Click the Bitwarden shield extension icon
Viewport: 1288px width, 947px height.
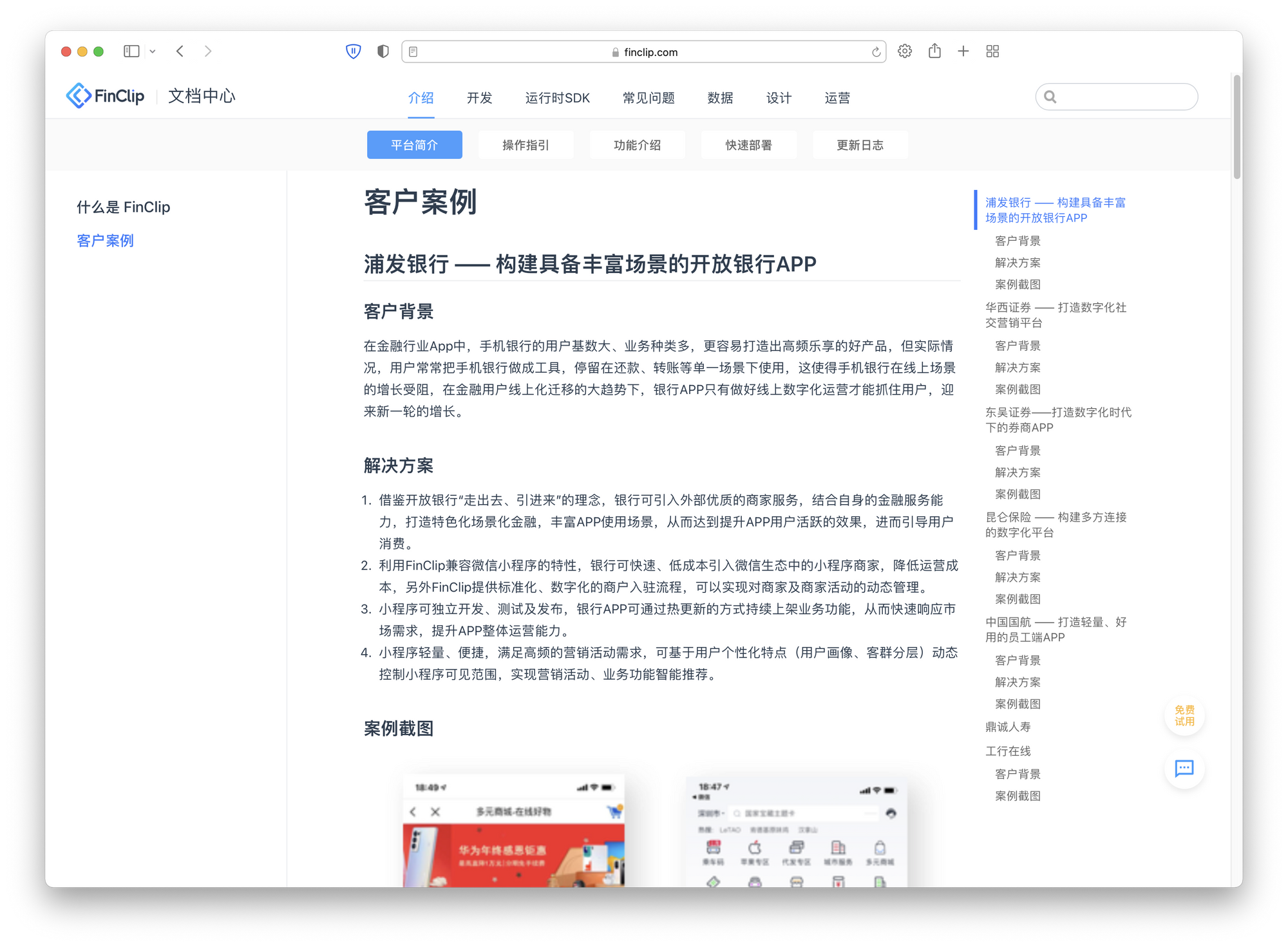click(x=353, y=52)
